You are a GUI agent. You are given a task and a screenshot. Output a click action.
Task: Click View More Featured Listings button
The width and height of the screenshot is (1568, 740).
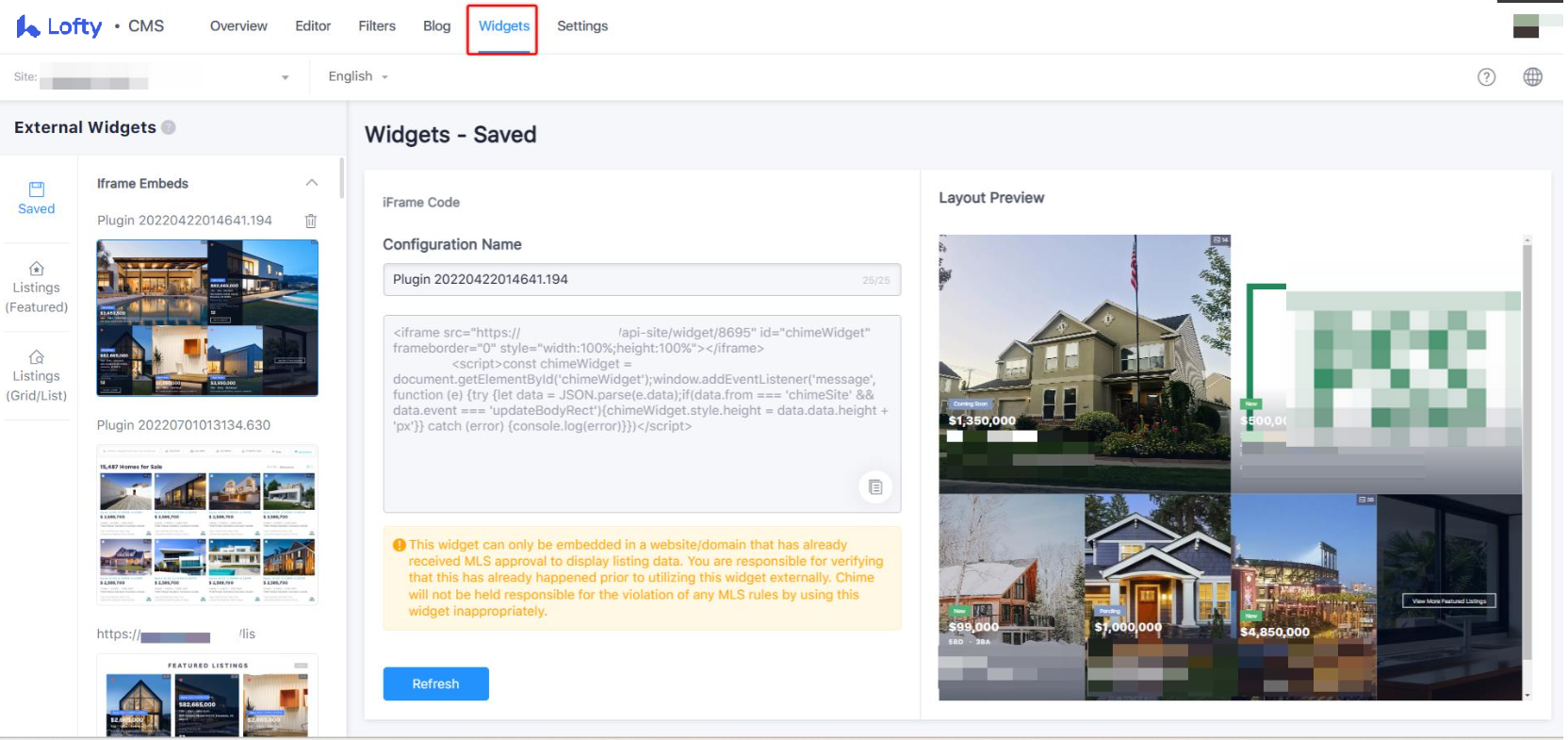(1448, 600)
